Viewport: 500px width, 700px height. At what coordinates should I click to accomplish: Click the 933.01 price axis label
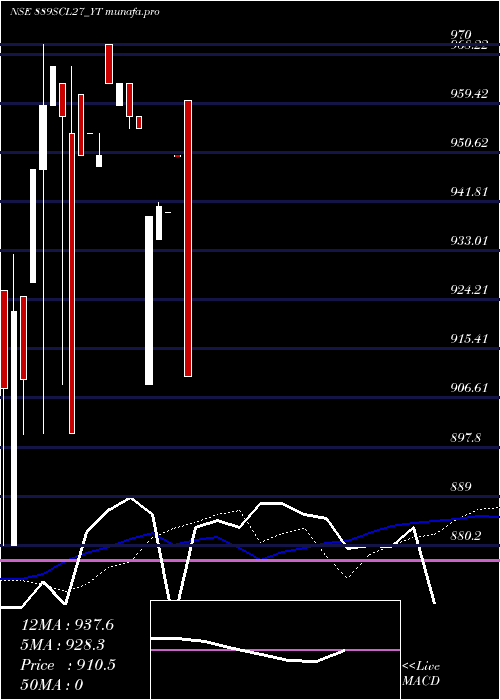coord(469,241)
